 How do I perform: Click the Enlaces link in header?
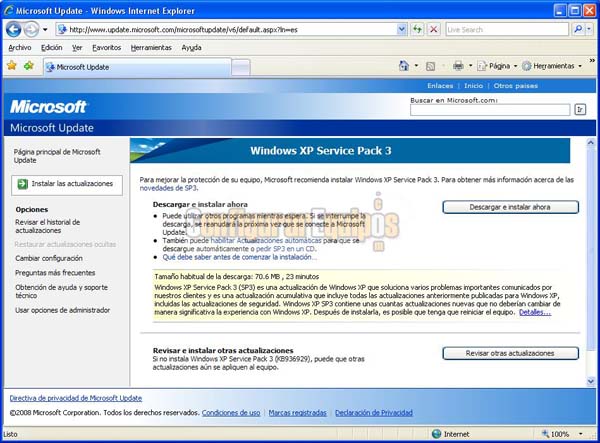tap(440, 86)
